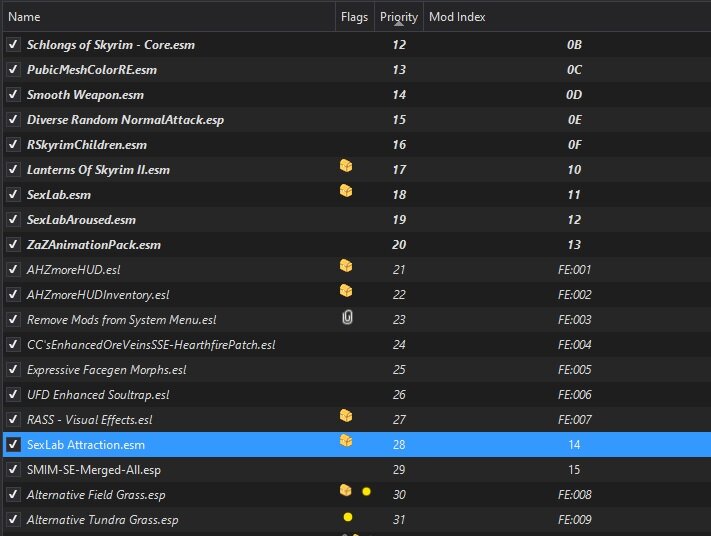Toggle UFD Enhanced Soultrap.esl checkbox

pyautogui.click(x=13, y=395)
